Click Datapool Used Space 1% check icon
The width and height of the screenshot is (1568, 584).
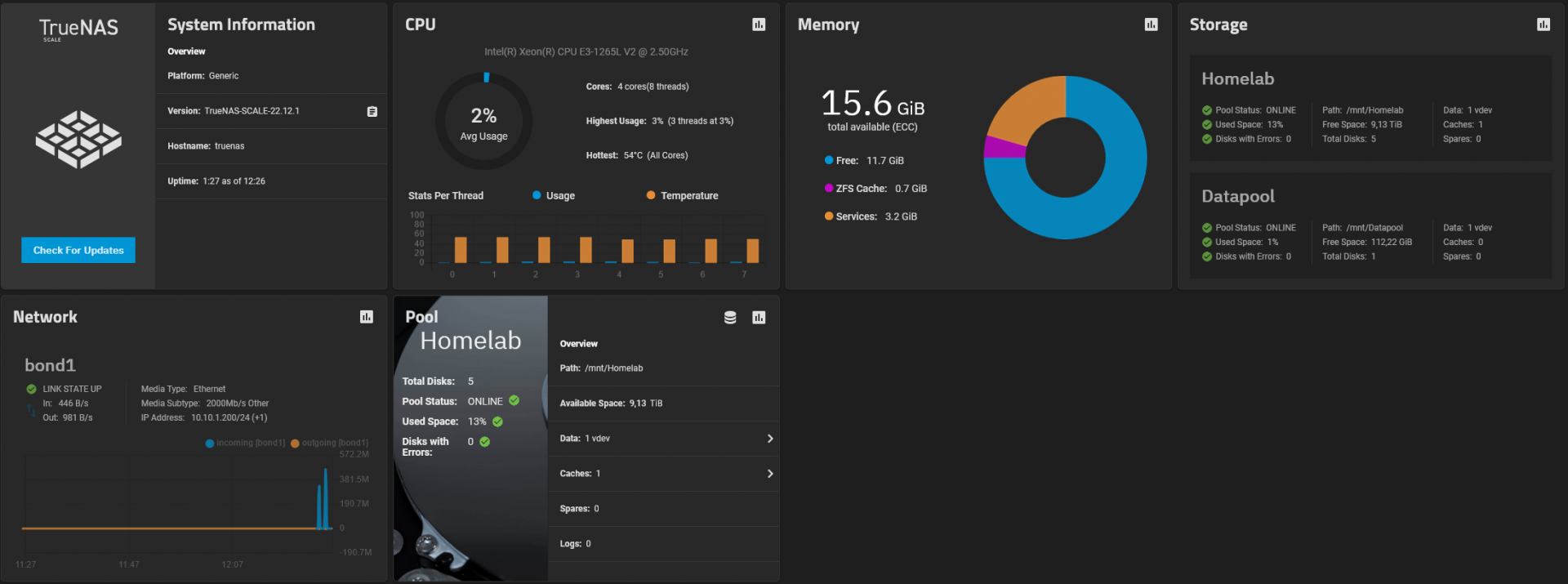1207,242
